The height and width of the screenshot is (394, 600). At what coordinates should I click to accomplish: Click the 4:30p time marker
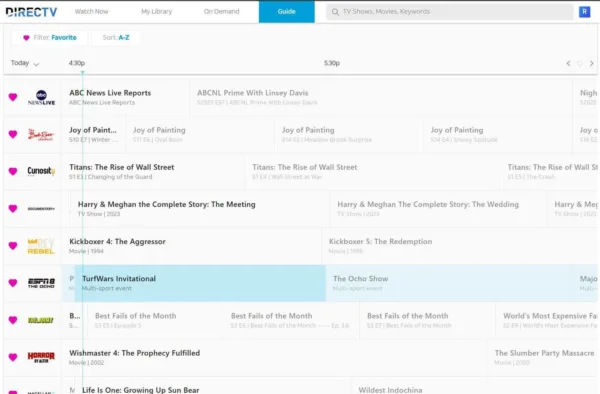77,63
